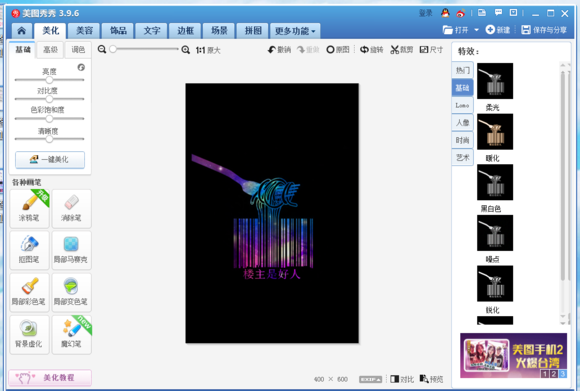Click 重做 redo in the toolbar

click(308, 50)
